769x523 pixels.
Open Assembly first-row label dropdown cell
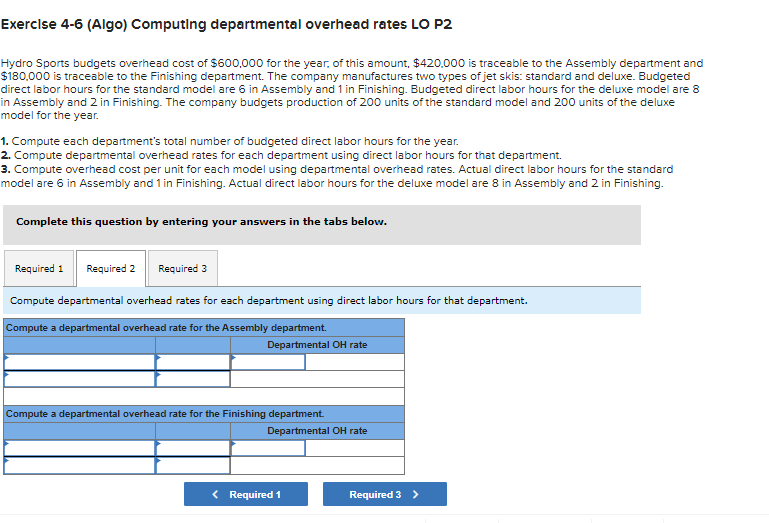coord(79,362)
